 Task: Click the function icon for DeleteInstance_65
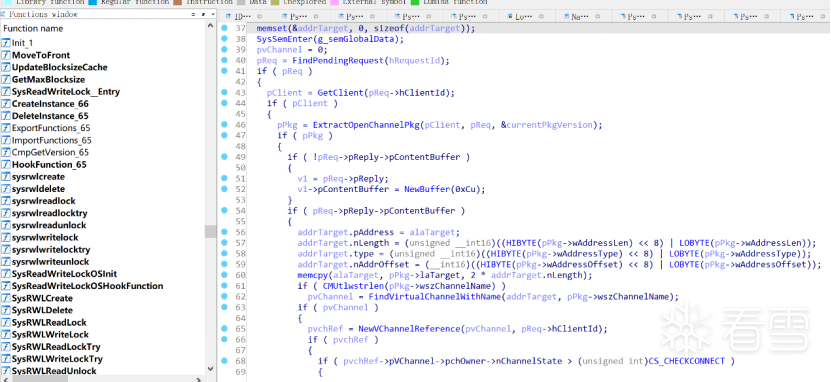coord(6,116)
